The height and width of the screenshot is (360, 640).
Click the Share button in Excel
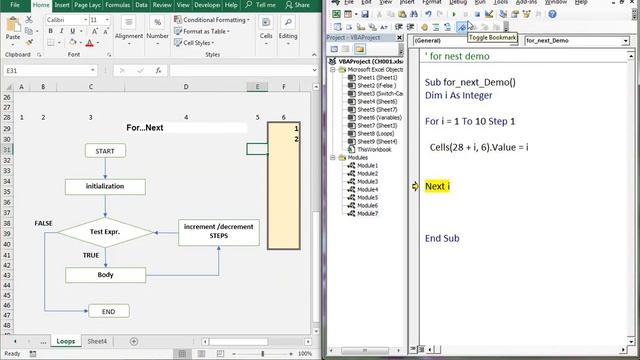pyautogui.click(x=298, y=5)
